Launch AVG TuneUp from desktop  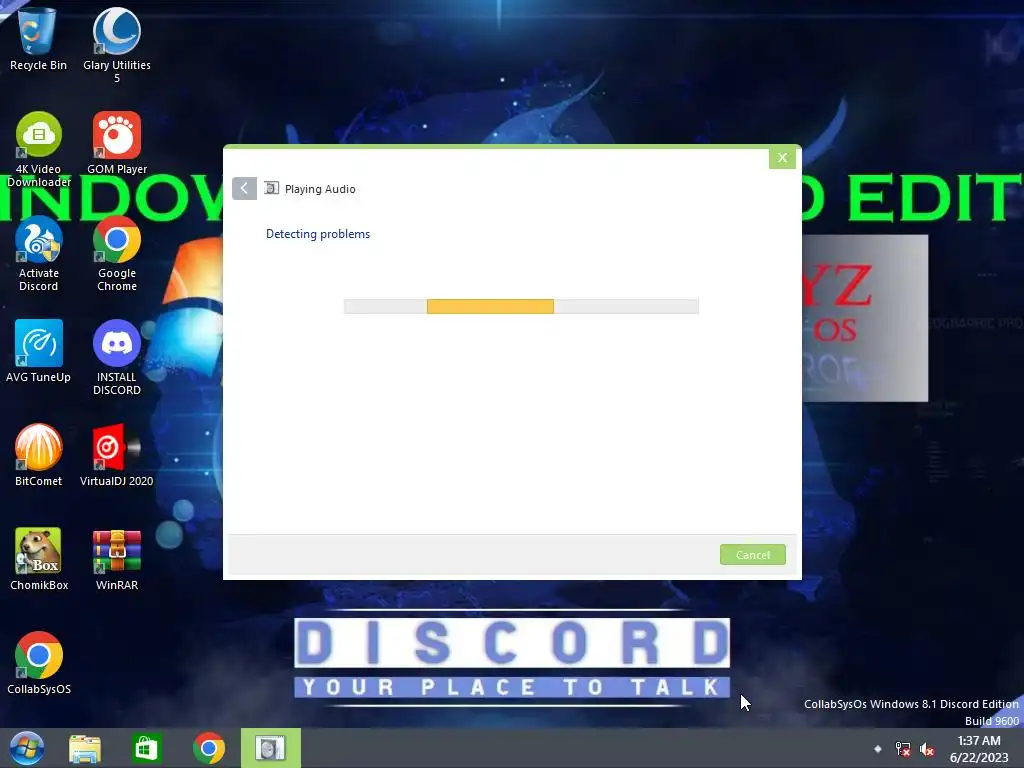point(39,351)
